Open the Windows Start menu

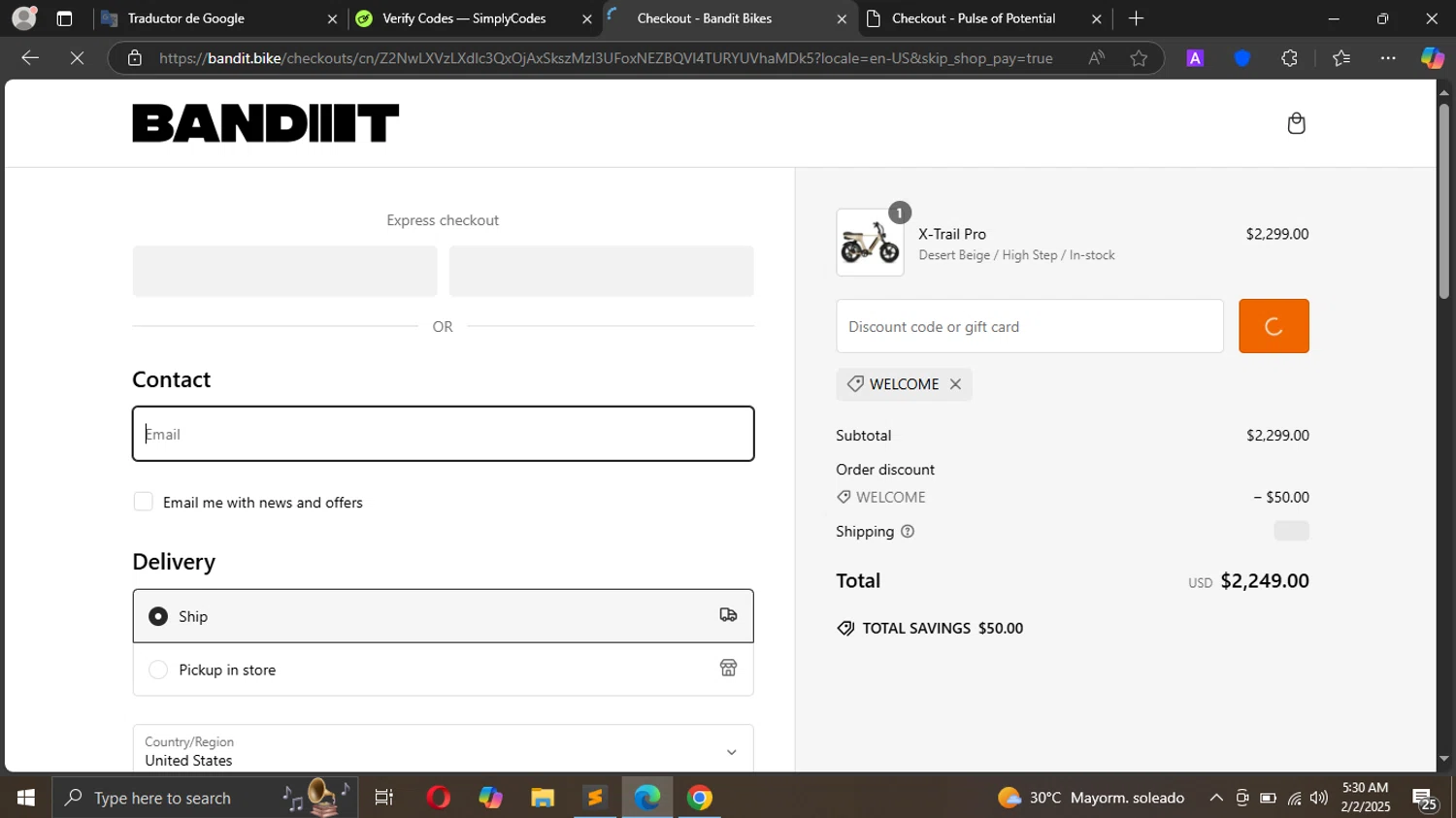tap(25, 798)
